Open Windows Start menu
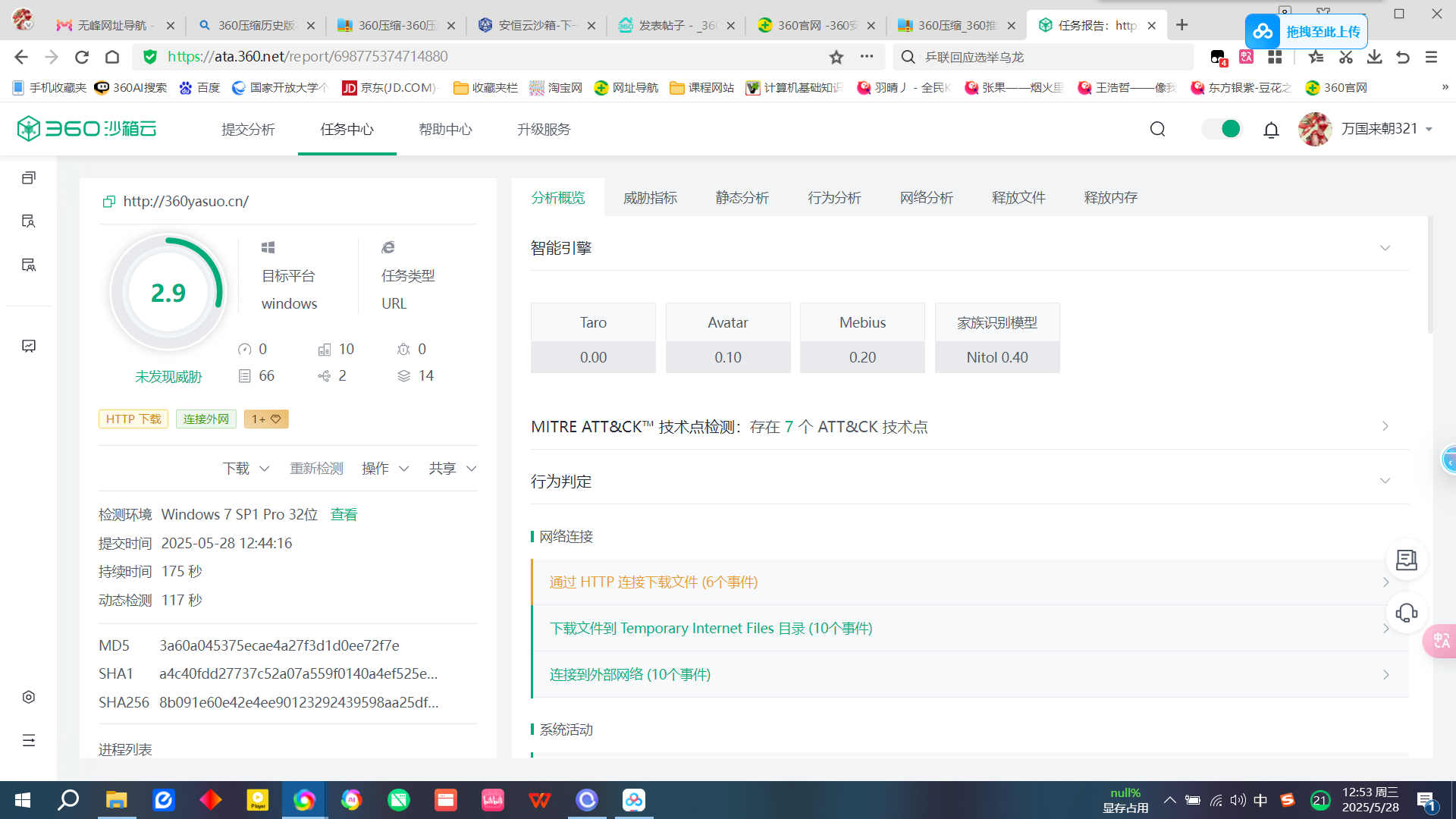The width and height of the screenshot is (1456, 819). (23, 800)
